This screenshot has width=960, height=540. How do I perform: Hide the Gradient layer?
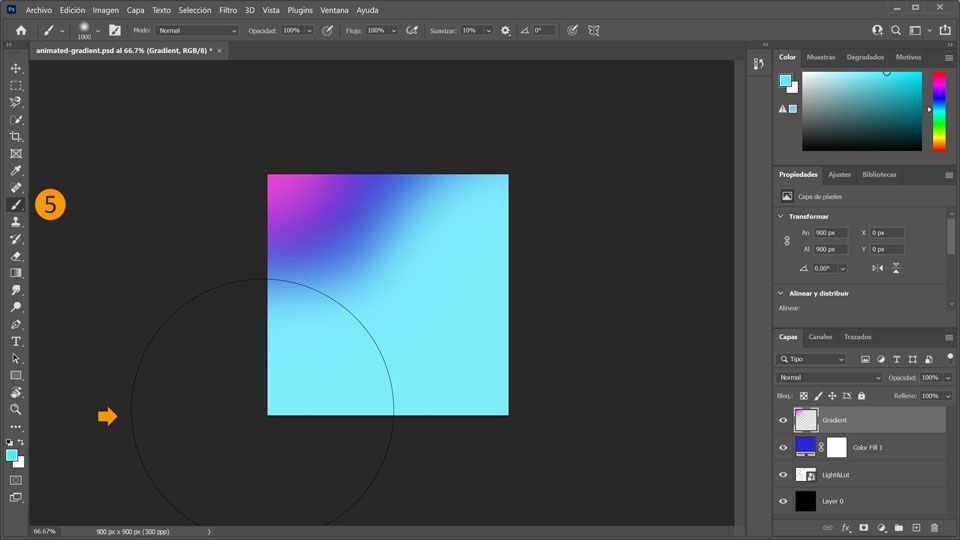coord(783,420)
